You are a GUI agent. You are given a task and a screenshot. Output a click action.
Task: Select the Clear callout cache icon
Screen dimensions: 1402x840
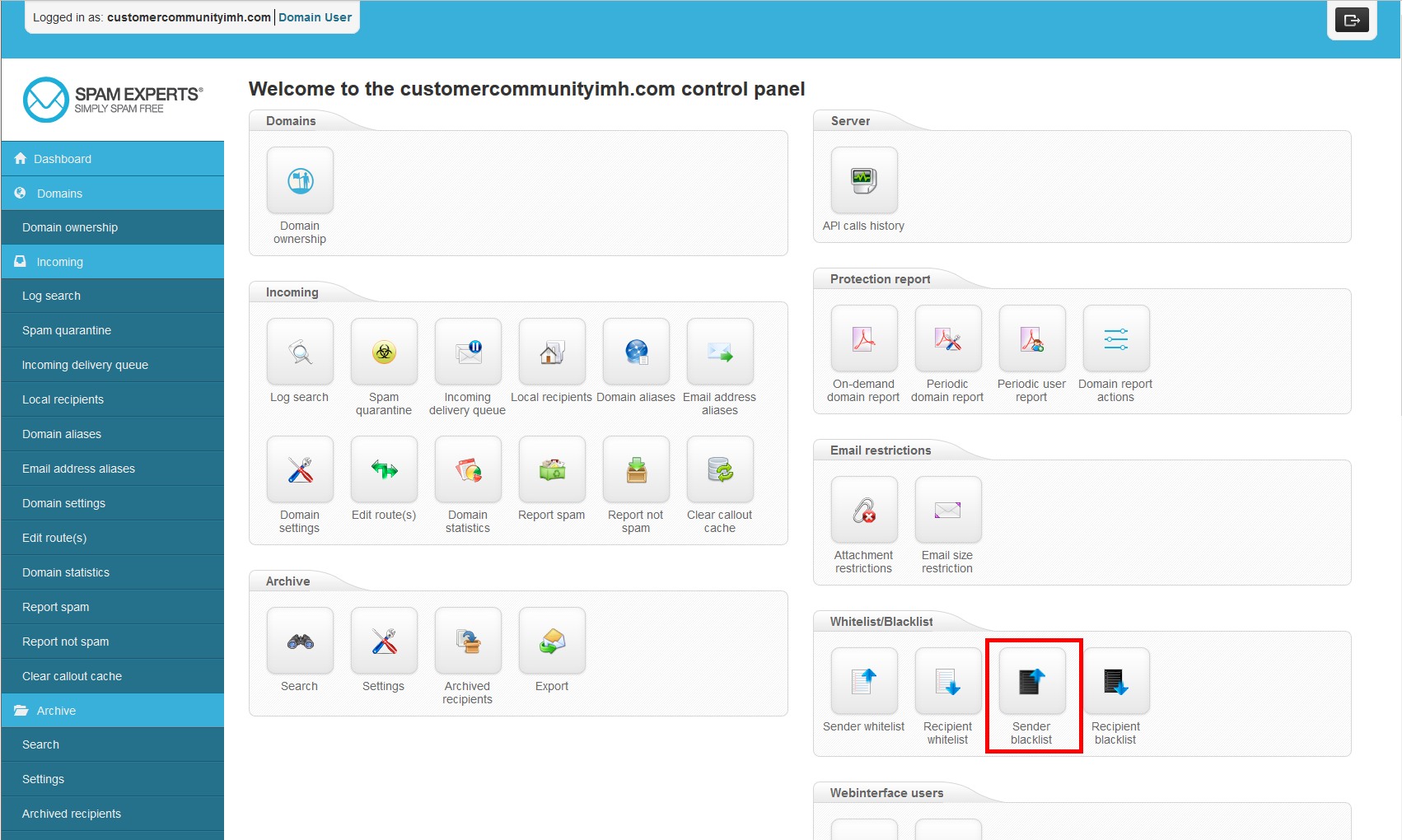720,470
